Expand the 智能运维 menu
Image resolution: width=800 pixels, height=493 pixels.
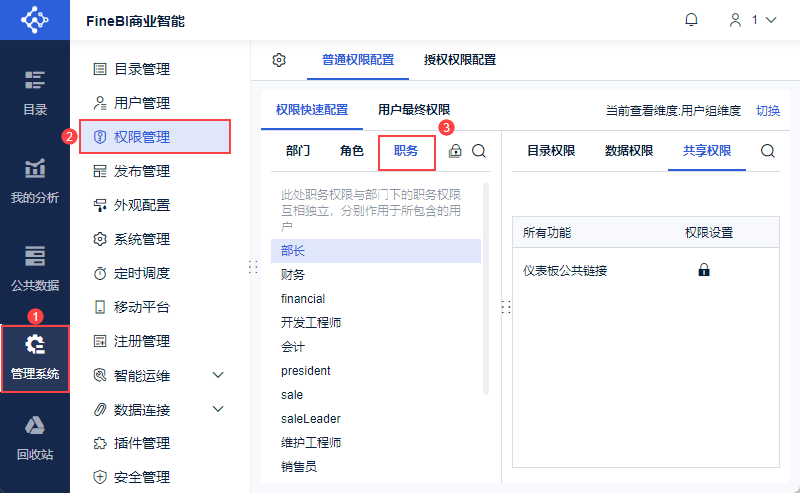click(x=219, y=375)
